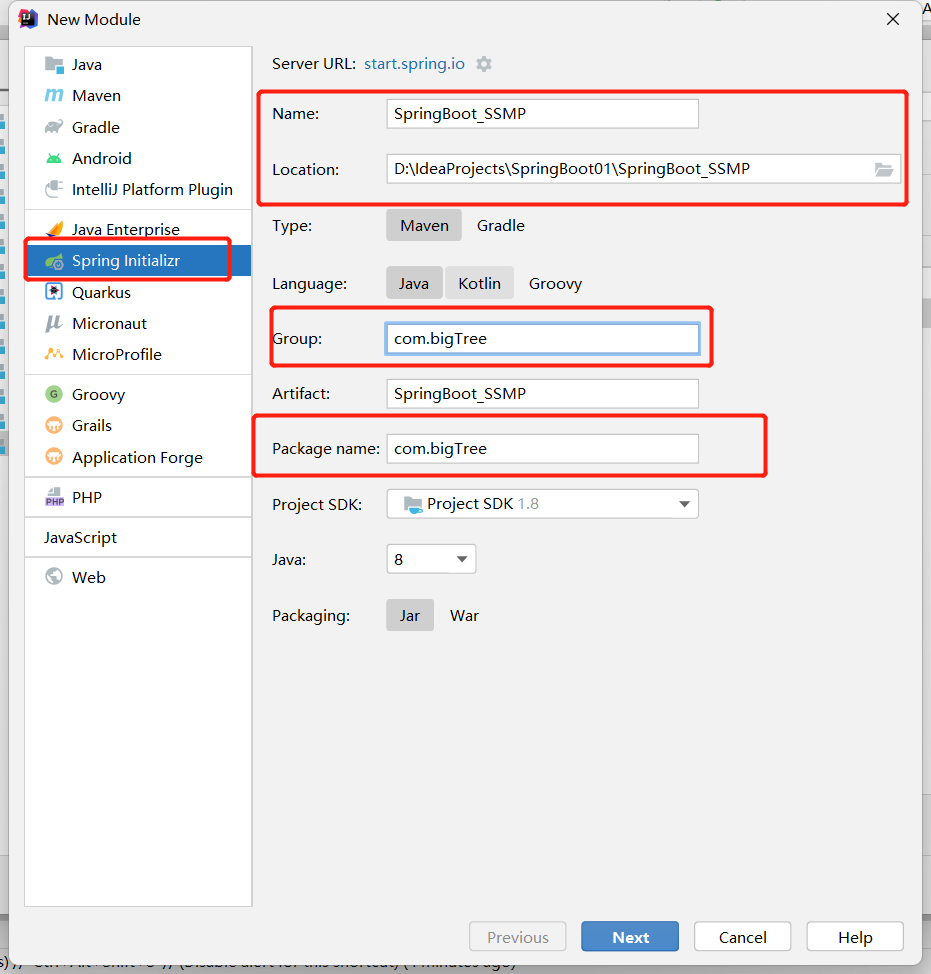This screenshot has height=974, width=931.
Task: Close the New Module dialog
Action: [x=892, y=19]
